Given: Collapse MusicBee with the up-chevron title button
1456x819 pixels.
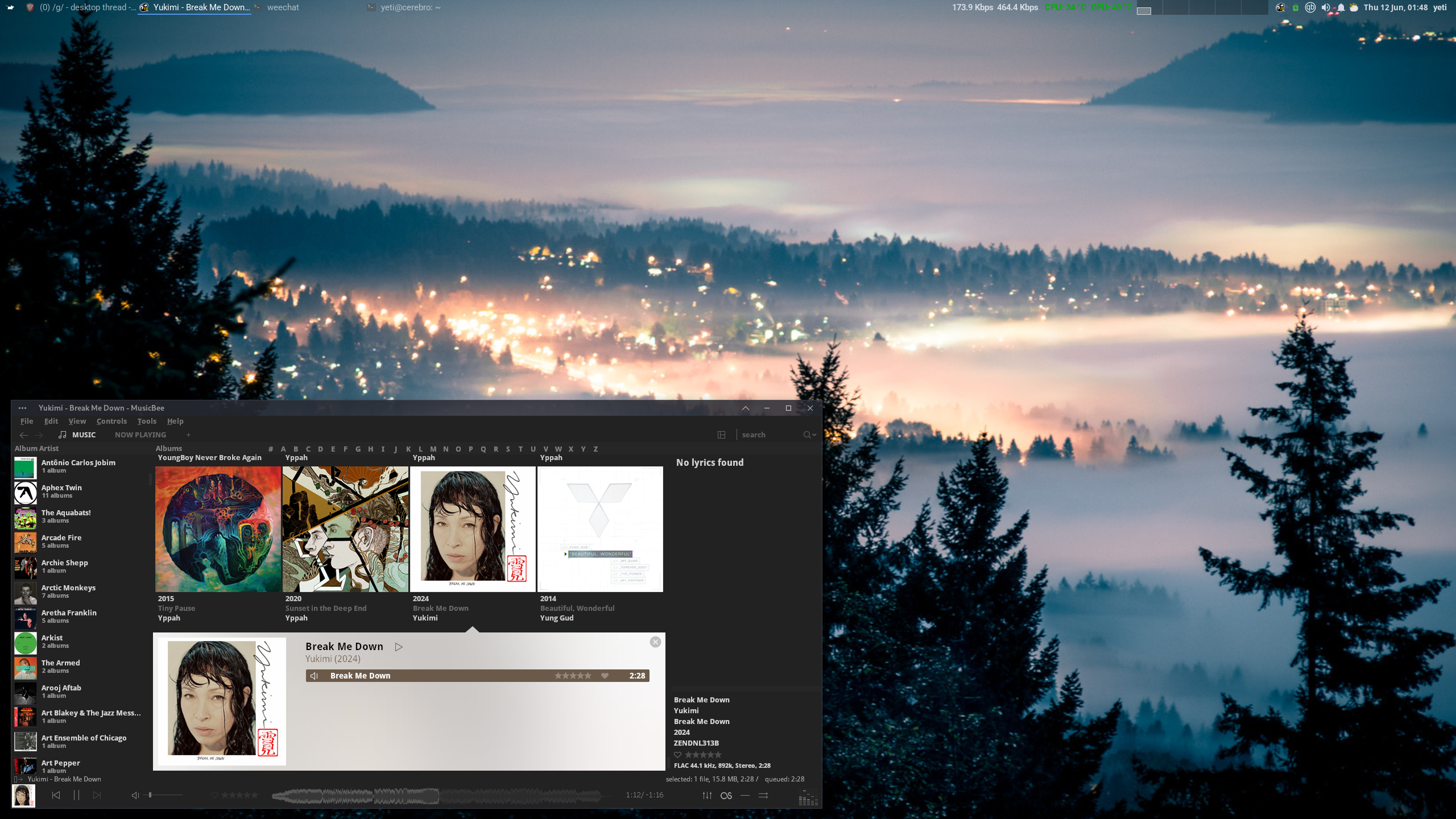Looking at the screenshot, I should pos(745,408).
